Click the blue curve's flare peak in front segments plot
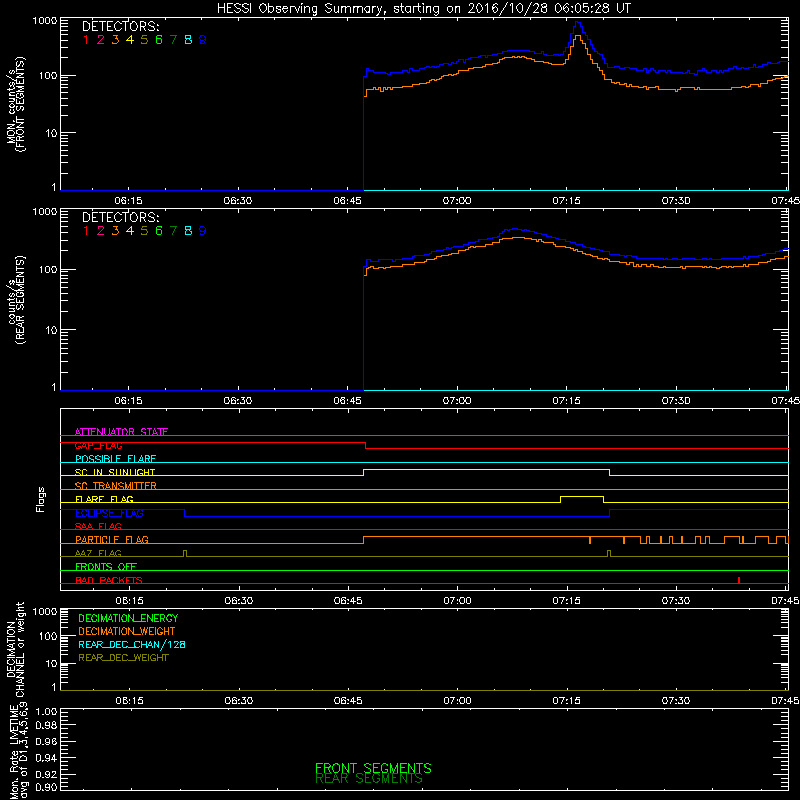This screenshot has height=800, width=800. pos(577,22)
